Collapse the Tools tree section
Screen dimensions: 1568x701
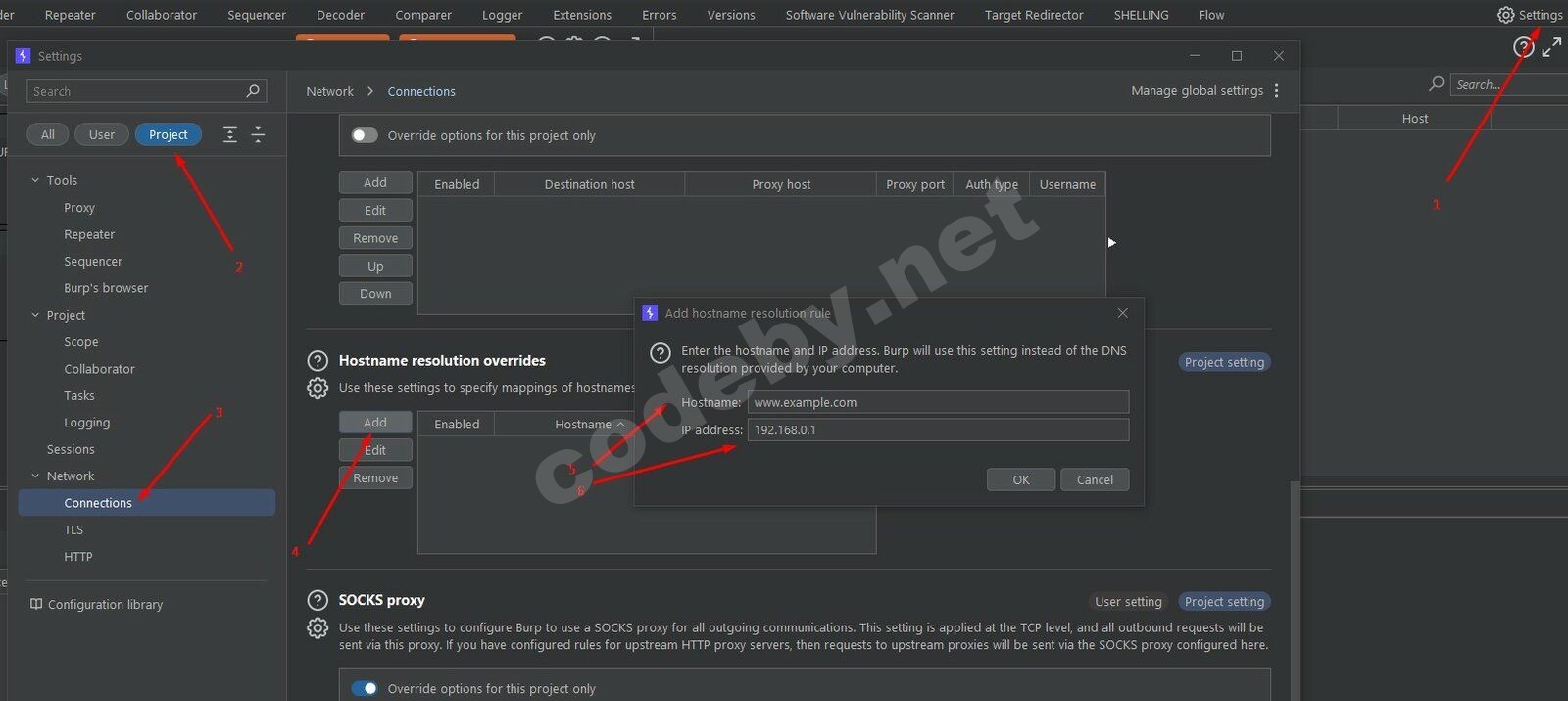coord(35,180)
